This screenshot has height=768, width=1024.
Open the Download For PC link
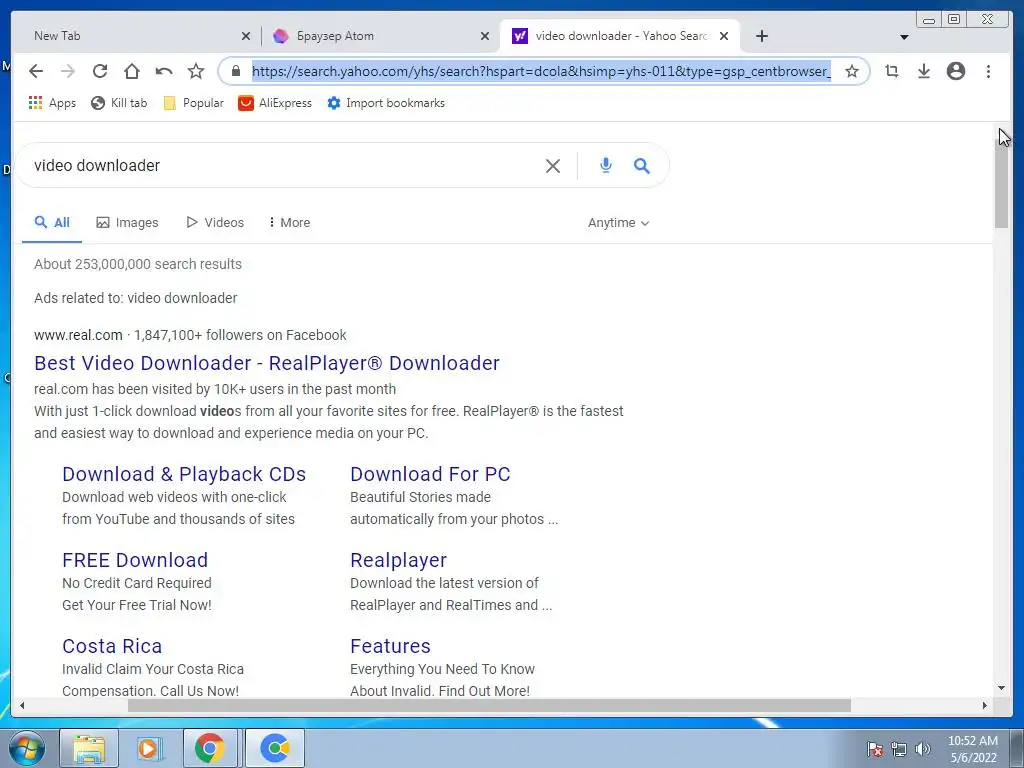(430, 474)
